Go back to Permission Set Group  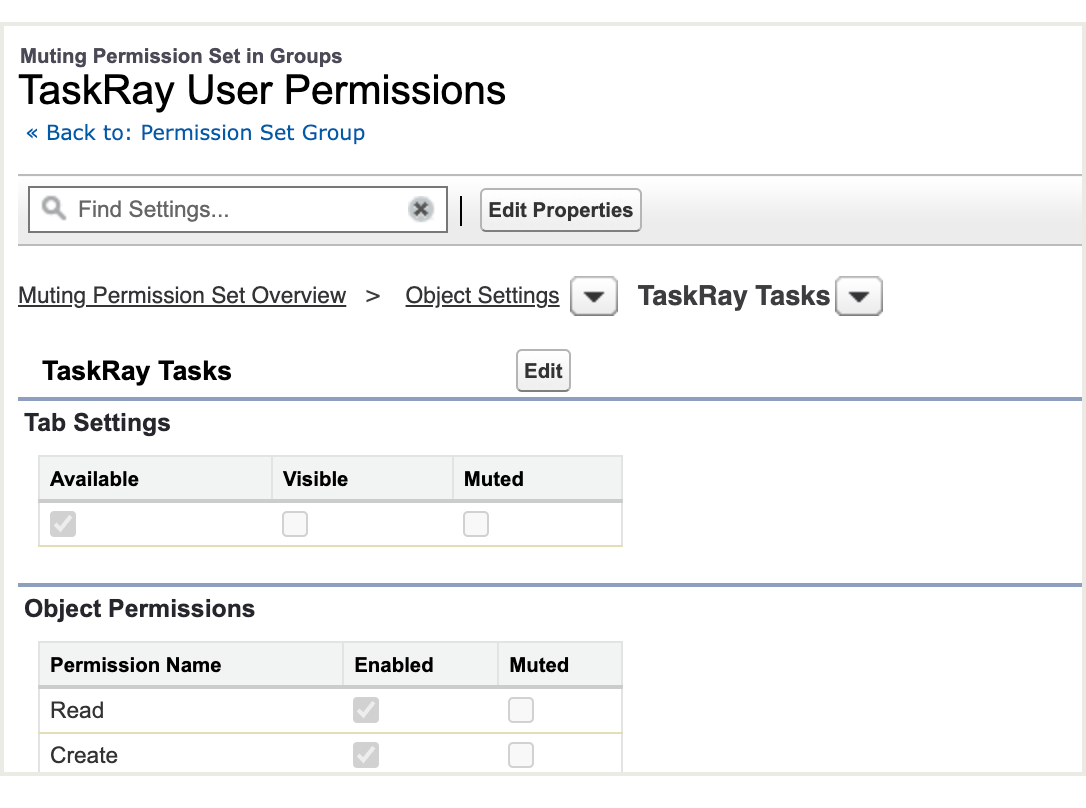coord(195,132)
